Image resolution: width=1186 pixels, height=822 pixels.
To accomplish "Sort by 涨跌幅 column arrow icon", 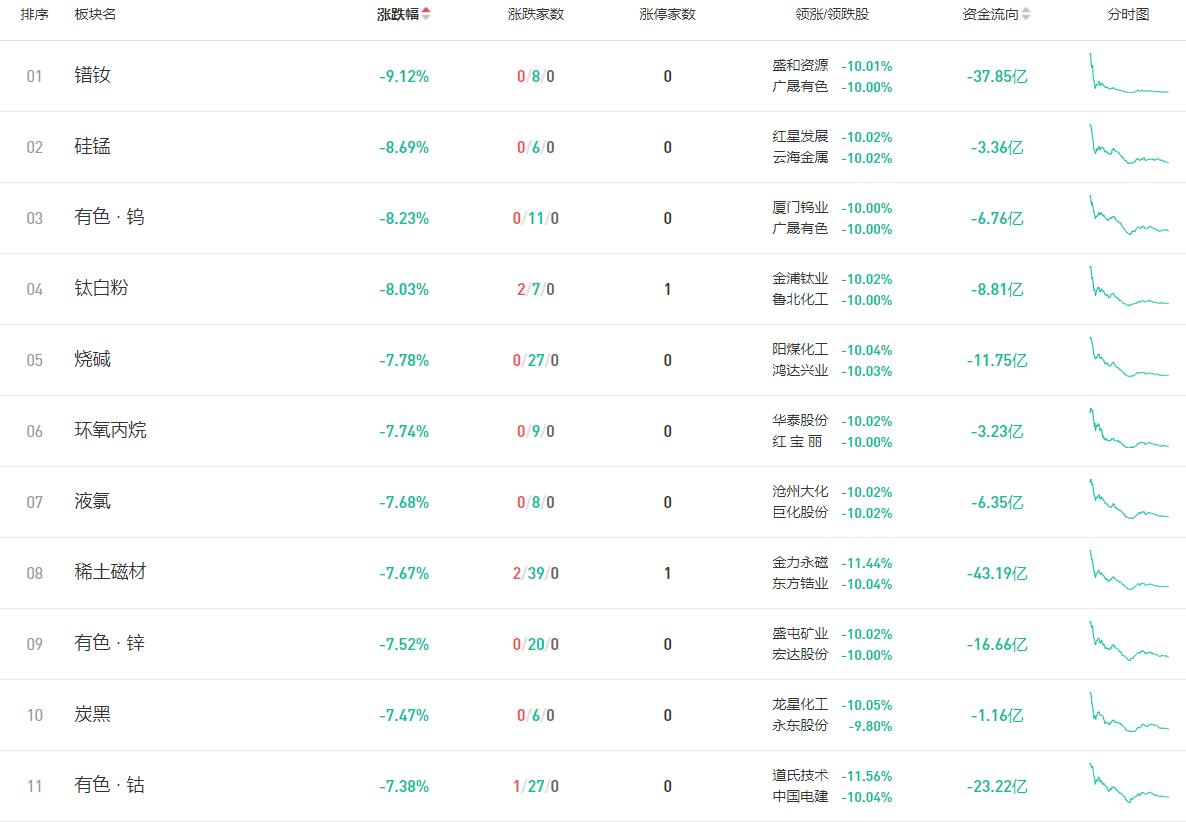I will click(427, 14).
